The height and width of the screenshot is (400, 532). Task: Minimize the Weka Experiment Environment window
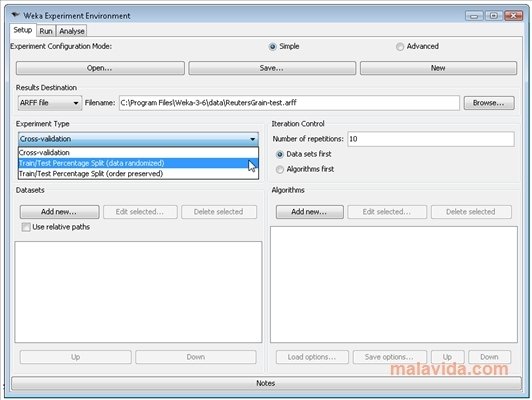[474, 16]
